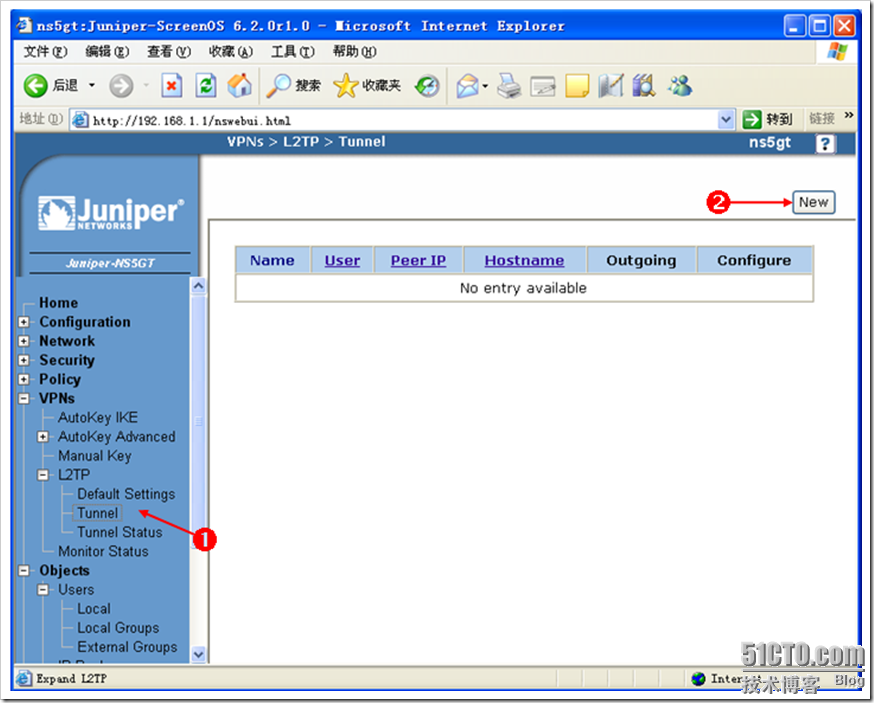Viewport: 874px width, 703px height.
Task: Click the New button
Action: point(813,202)
